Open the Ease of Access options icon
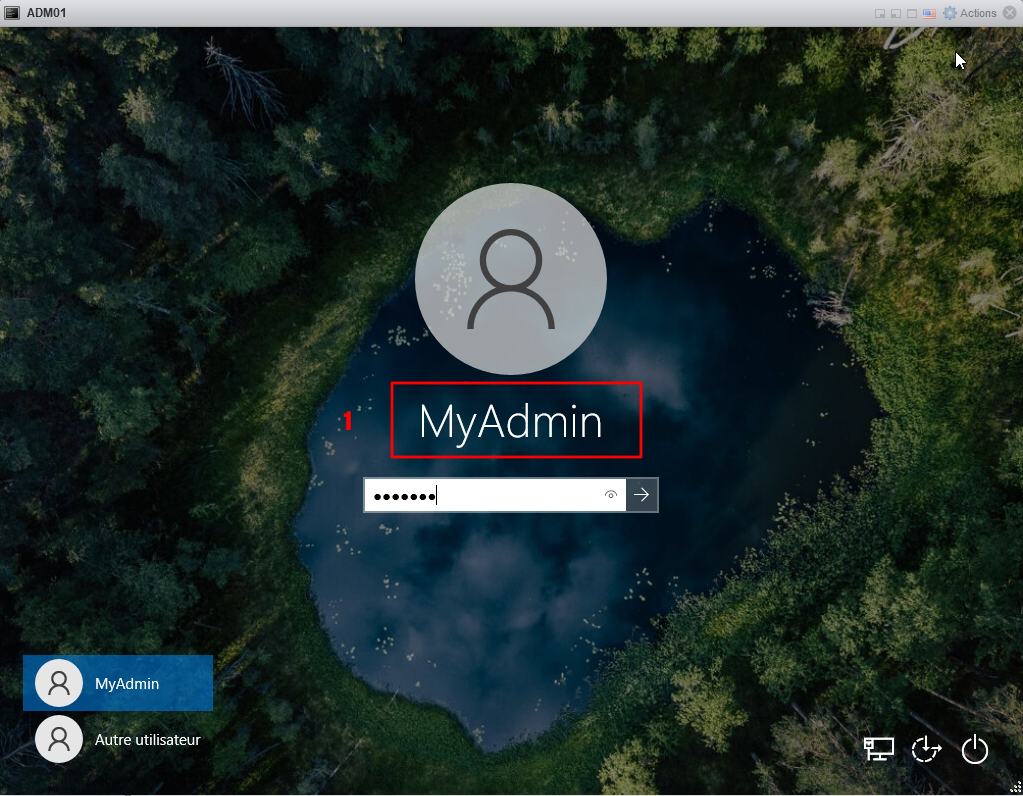This screenshot has width=1023, height=796. [927, 750]
